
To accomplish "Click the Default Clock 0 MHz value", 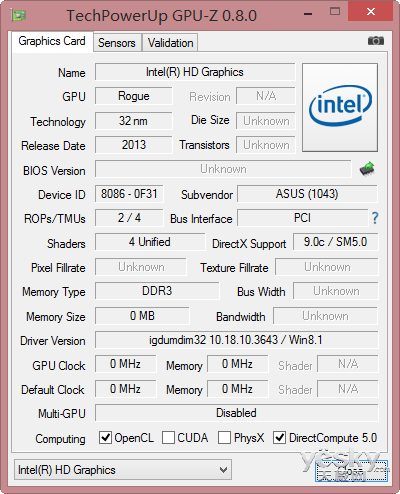I will [x=125, y=389].
